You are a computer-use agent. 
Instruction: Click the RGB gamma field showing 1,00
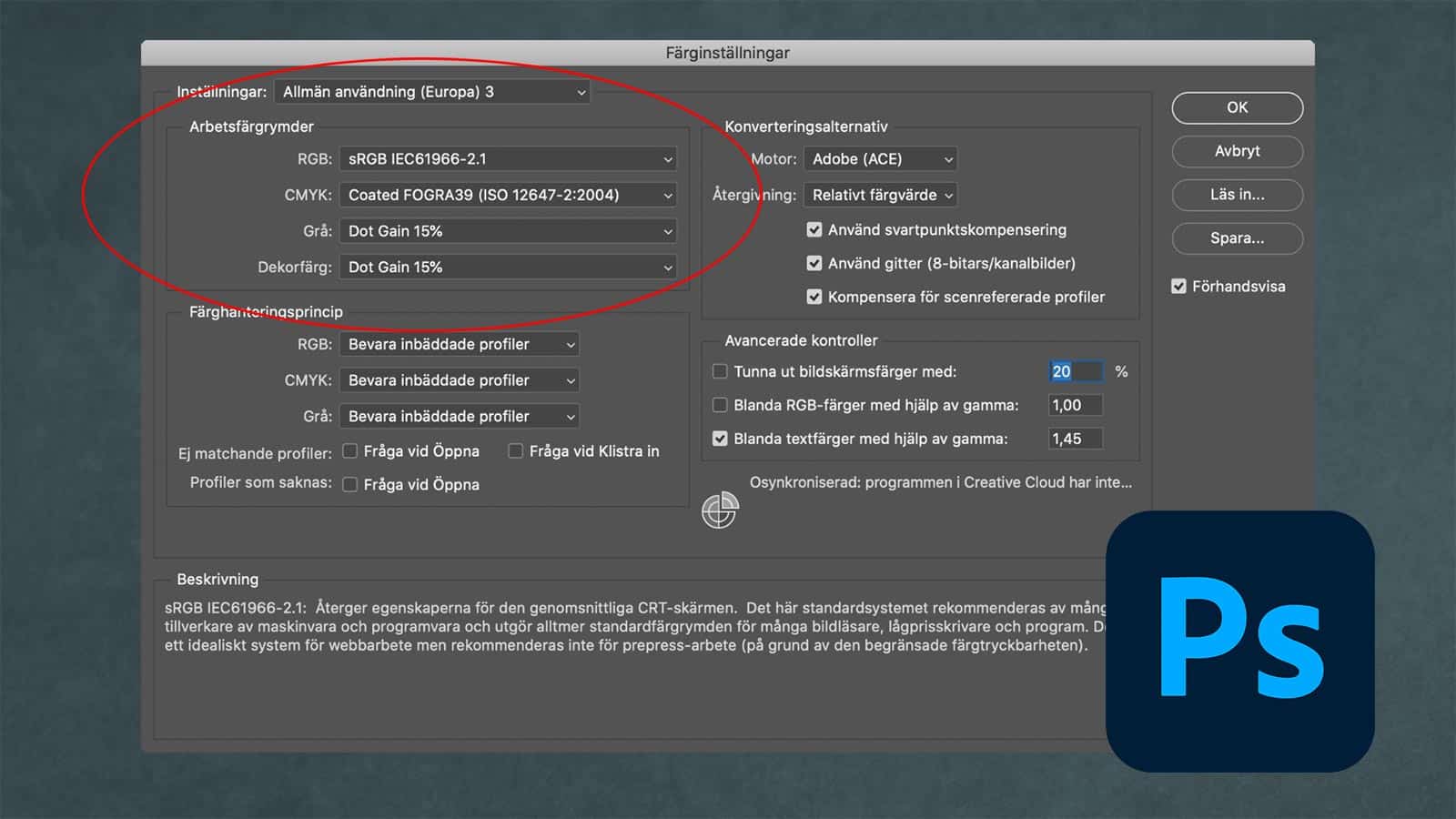(1076, 405)
